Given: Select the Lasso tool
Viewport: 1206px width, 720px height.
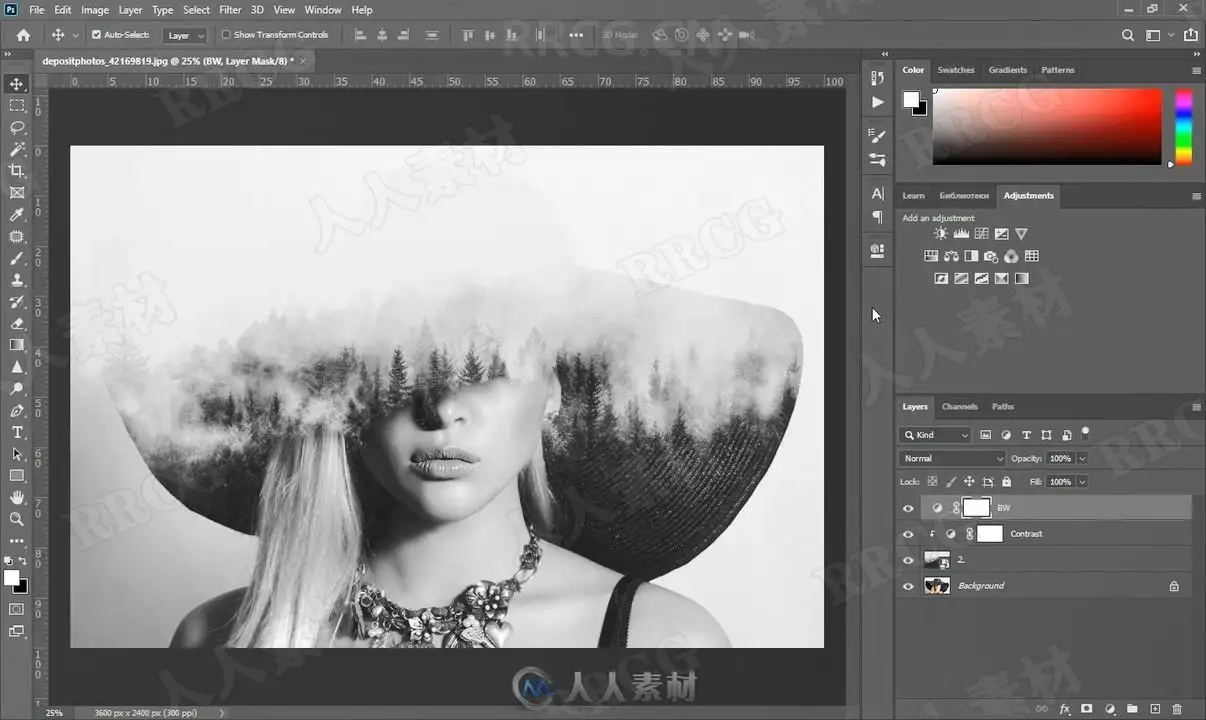Looking at the screenshot, I should coord(17,128).
